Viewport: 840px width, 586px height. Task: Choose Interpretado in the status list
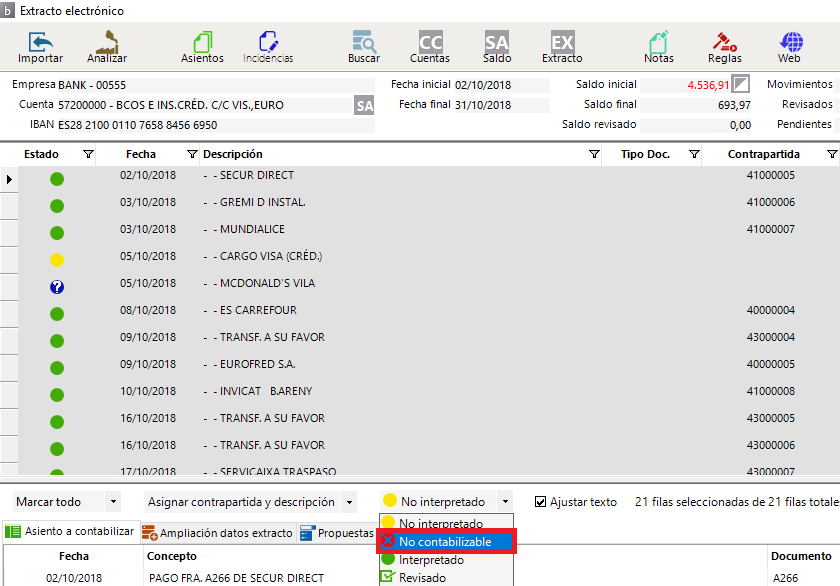coord(447,560)
